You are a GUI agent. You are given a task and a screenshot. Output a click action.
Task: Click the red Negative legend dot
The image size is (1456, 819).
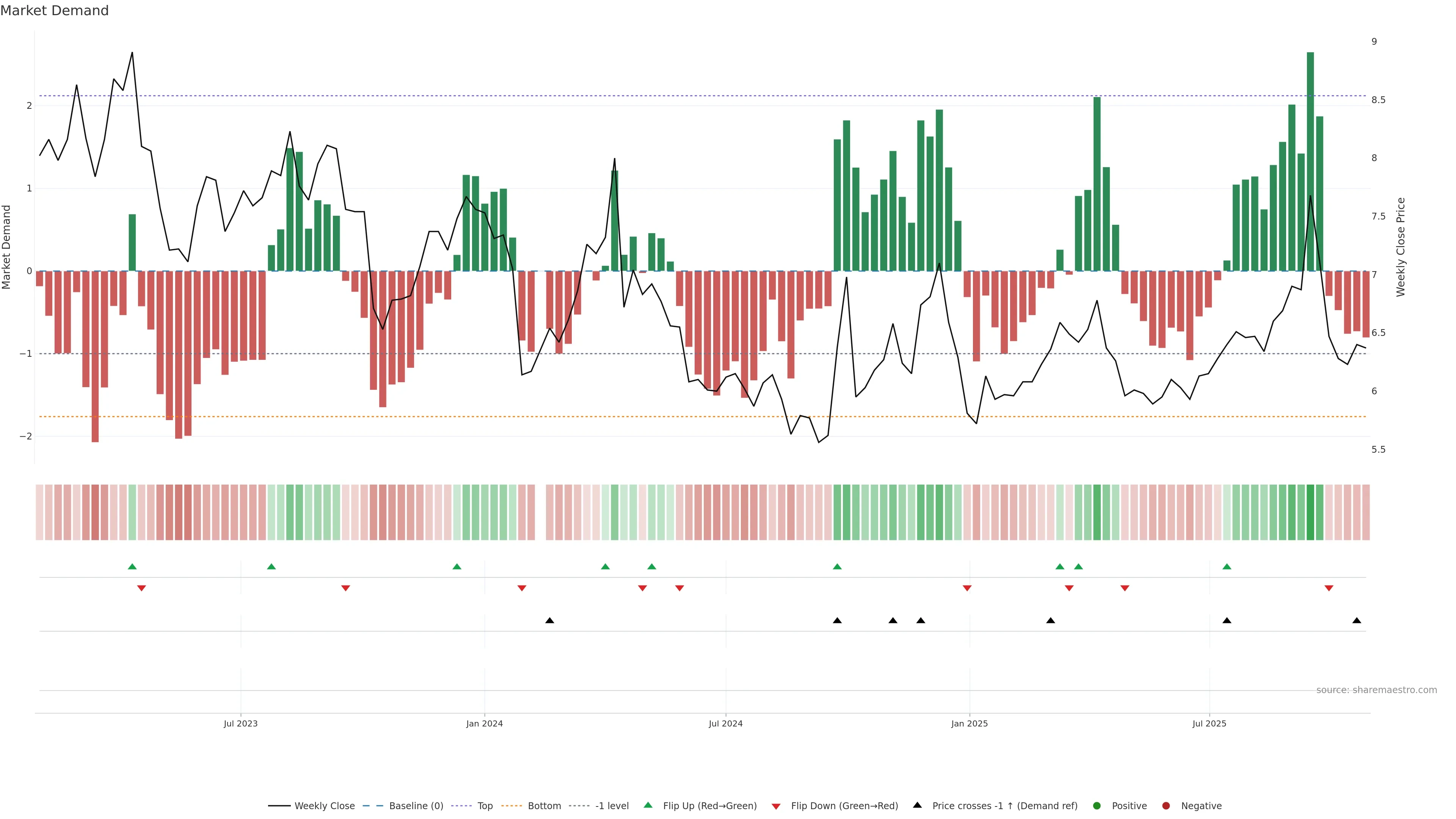pos(1166,805)
